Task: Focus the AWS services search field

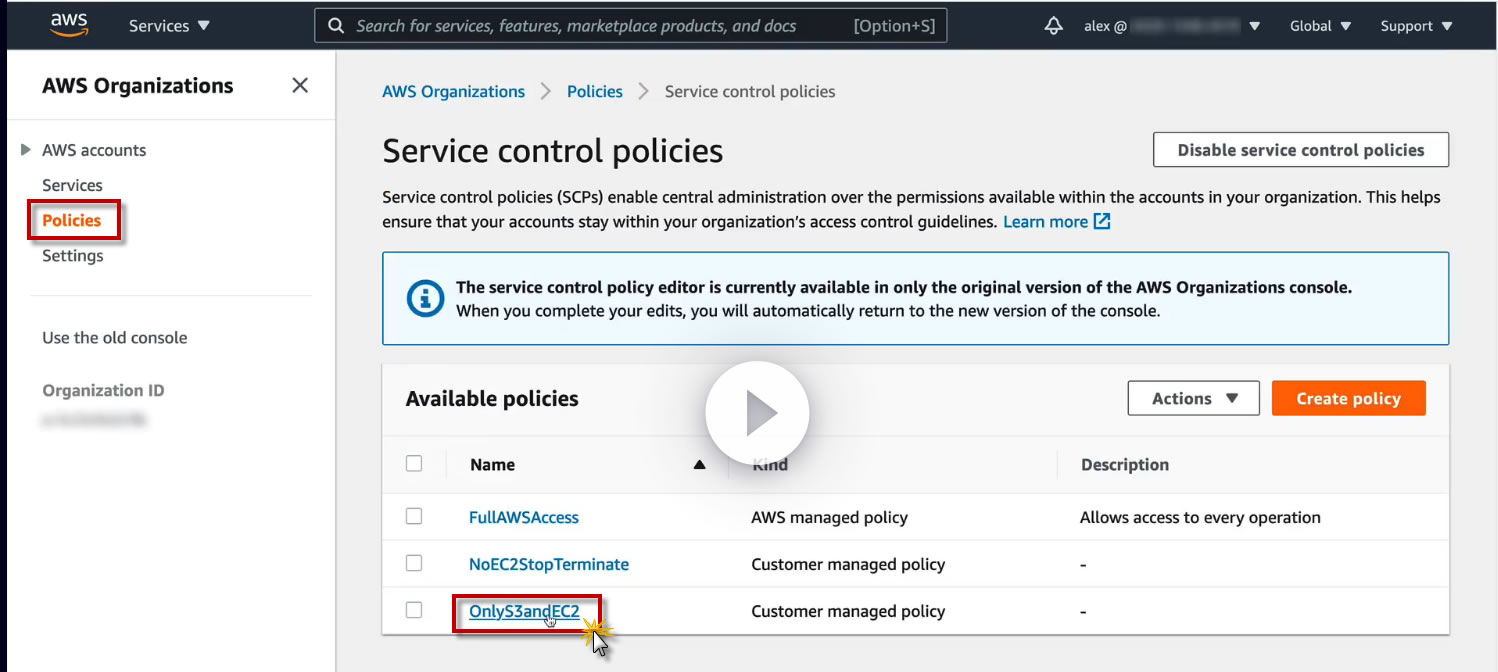Action: 600,26
